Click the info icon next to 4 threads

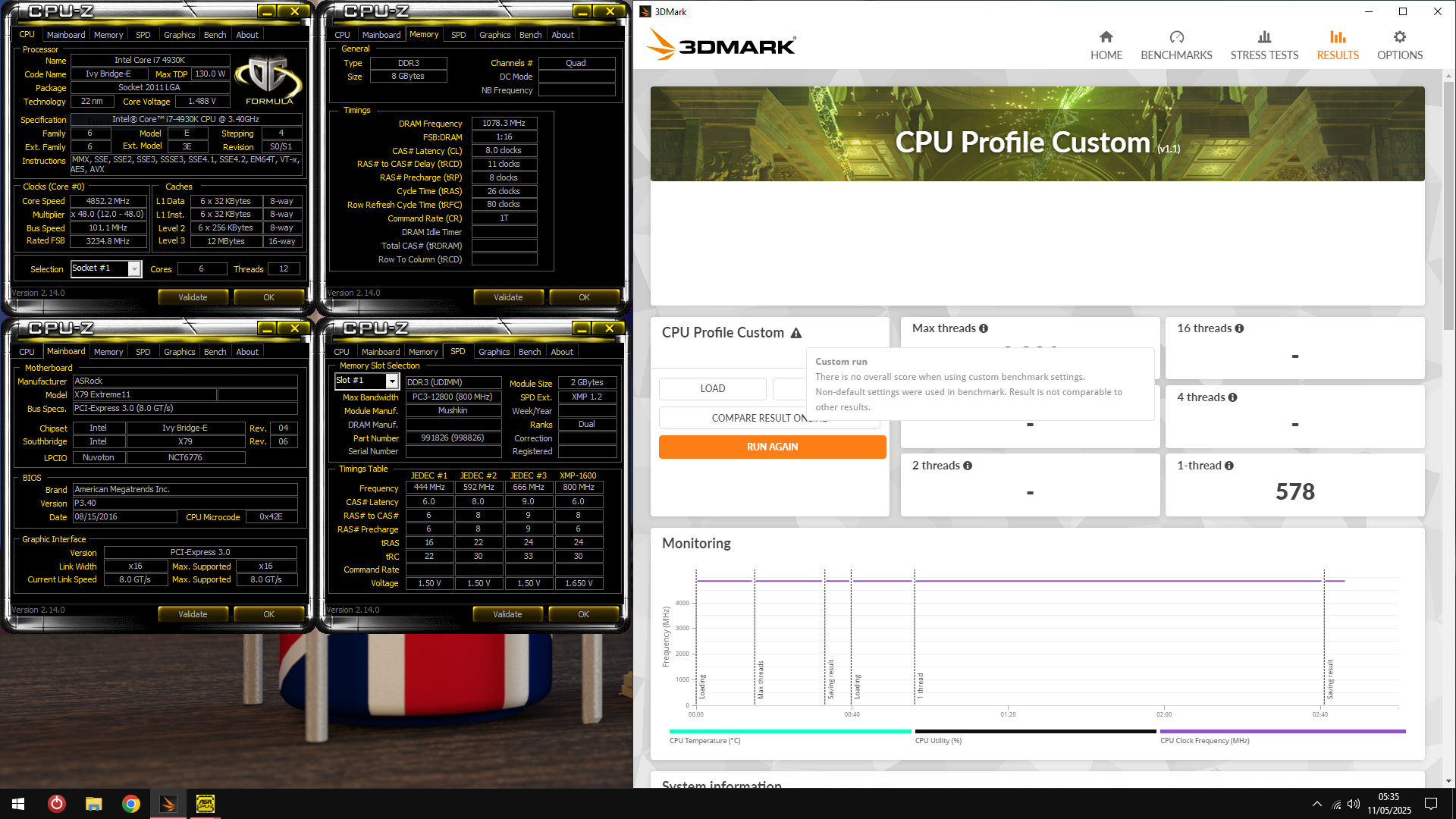[x=1232, y=397]
